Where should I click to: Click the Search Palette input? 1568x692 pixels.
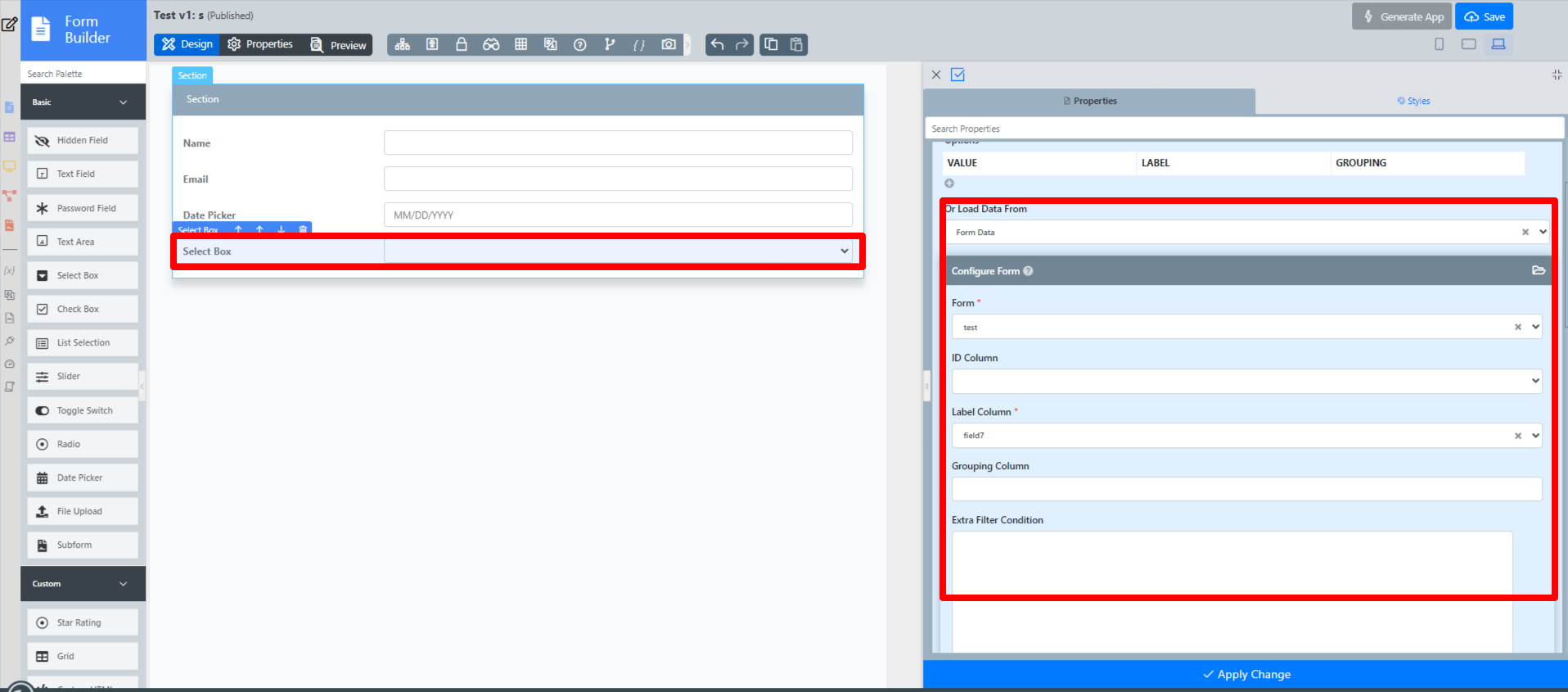tap(83, 74)
